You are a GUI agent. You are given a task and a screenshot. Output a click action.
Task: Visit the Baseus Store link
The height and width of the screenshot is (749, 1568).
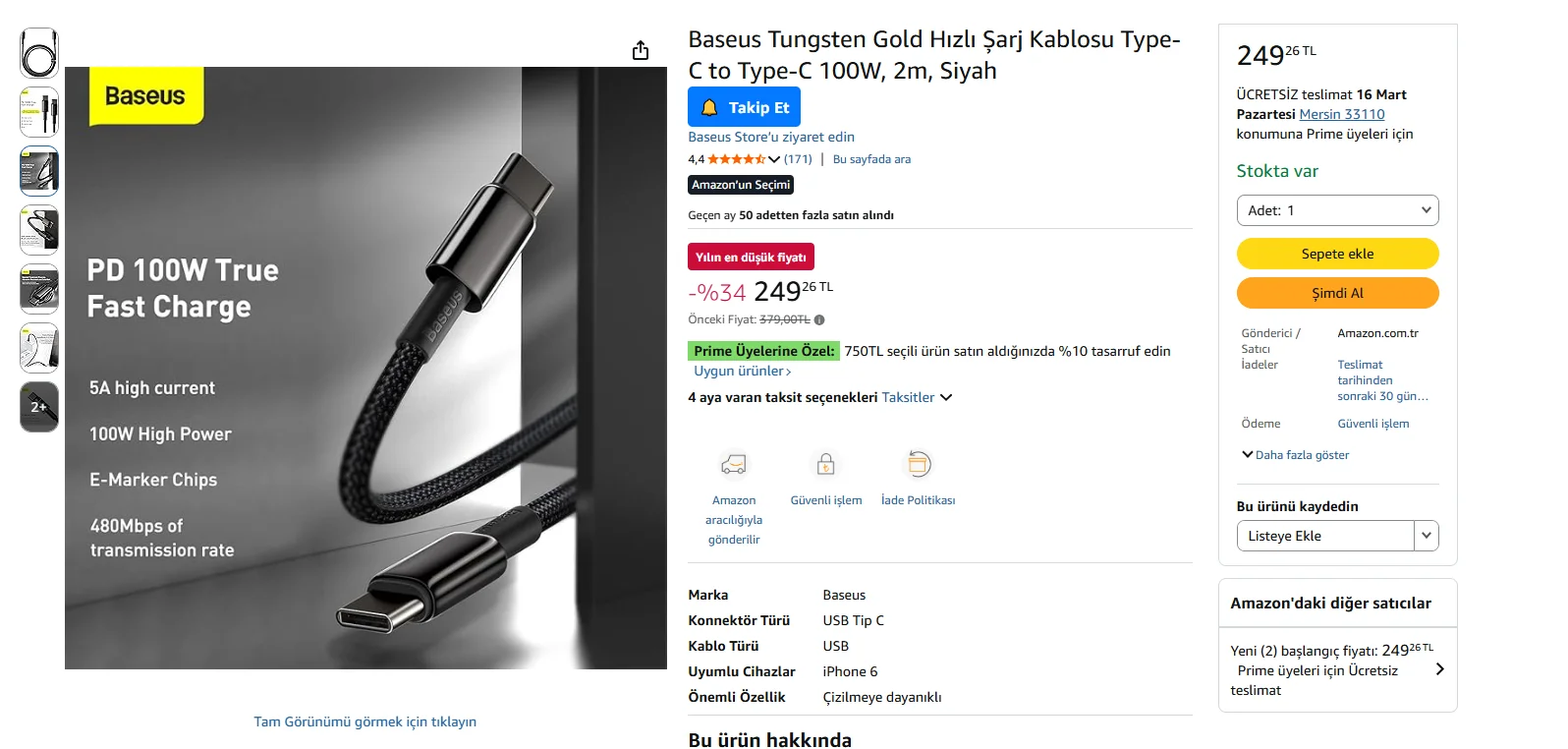pyautogui.click(x=771, y=137)
